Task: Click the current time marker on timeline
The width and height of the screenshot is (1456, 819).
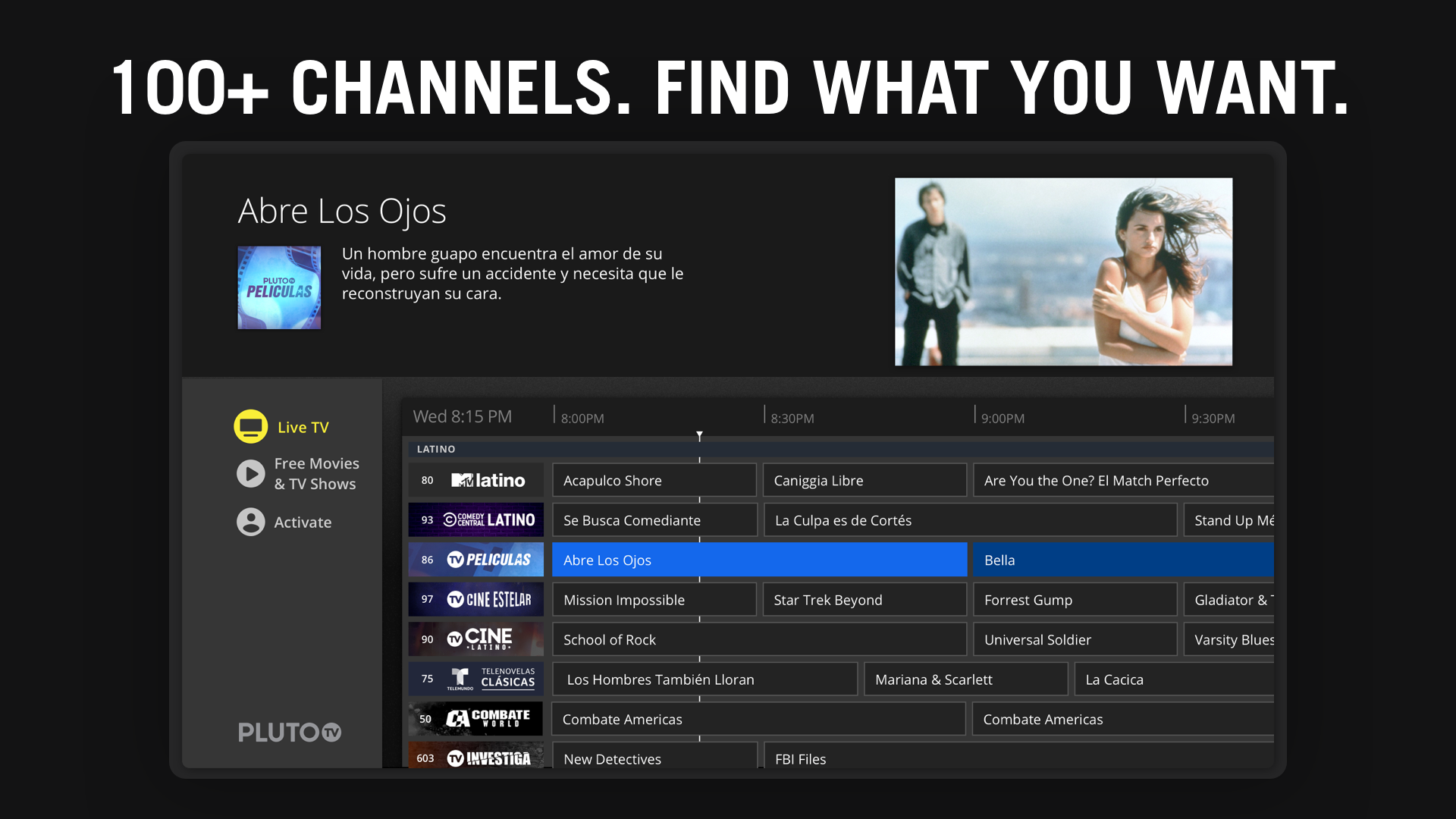Action: click(699, 436)
